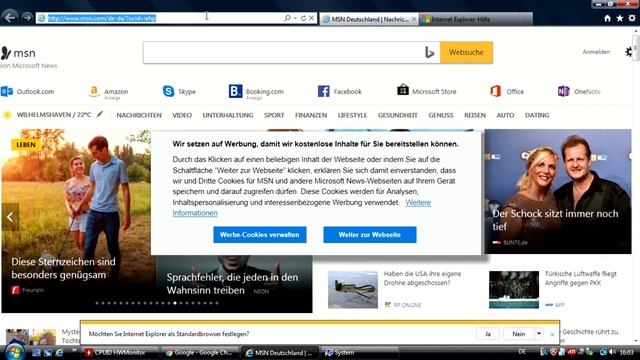This screenshot has height=360, width=640.
Task: Open the Microsoft Store shortcut
Action: click(x=427, y=91)
